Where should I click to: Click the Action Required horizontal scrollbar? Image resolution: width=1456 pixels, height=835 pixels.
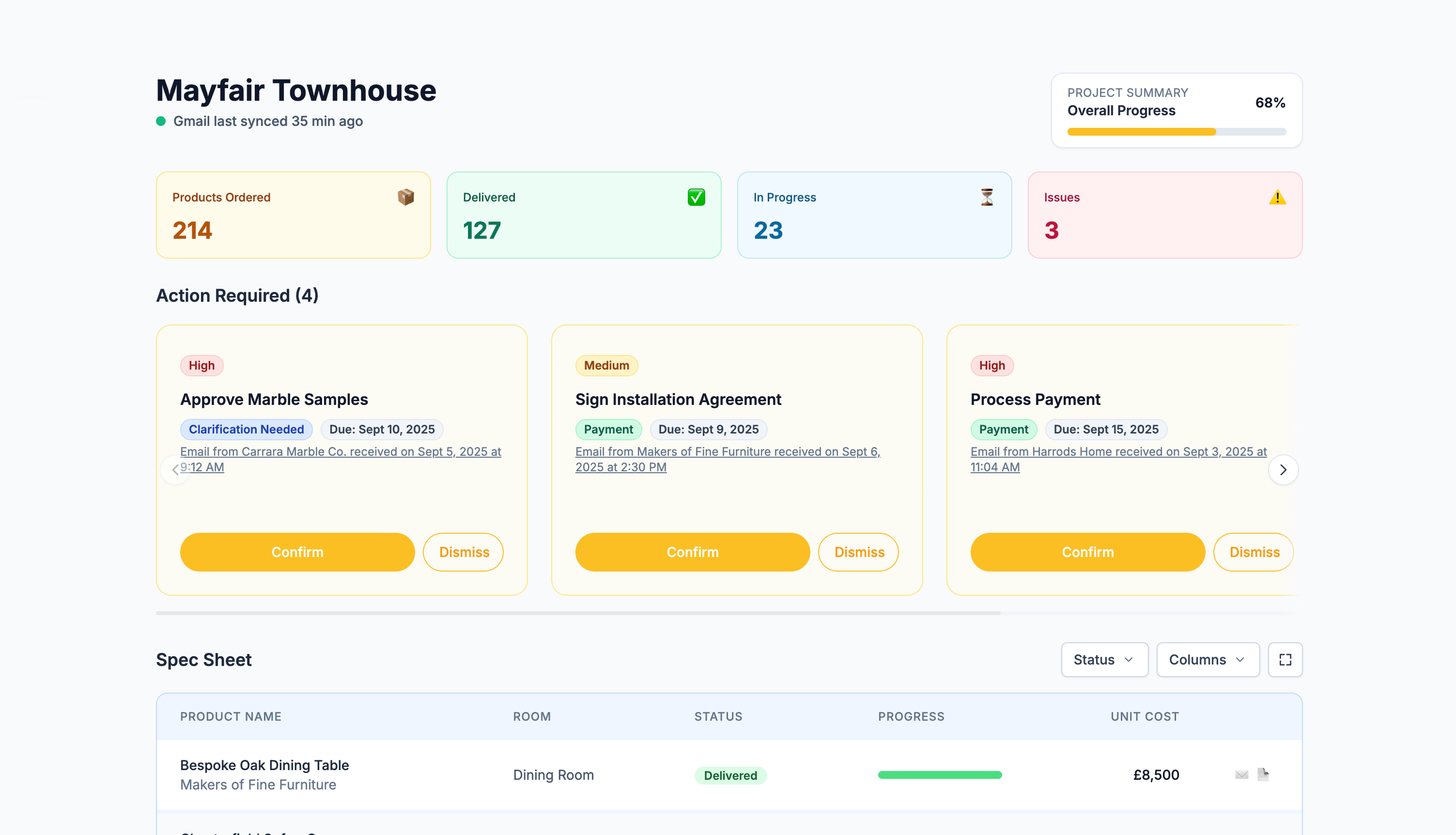578,613
